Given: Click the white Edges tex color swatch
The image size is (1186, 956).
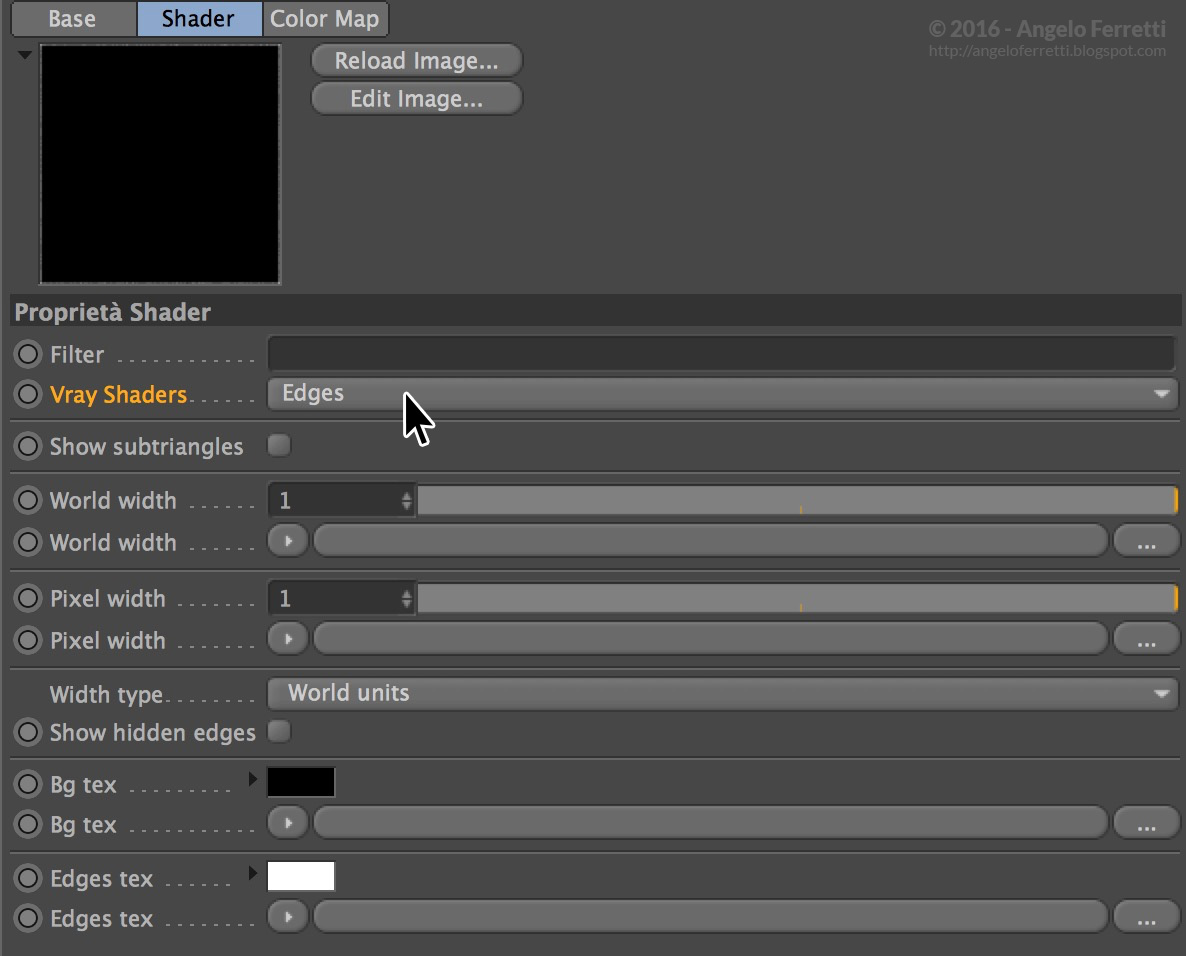Looking at the screenshot, I should click(x=301, y=877).
